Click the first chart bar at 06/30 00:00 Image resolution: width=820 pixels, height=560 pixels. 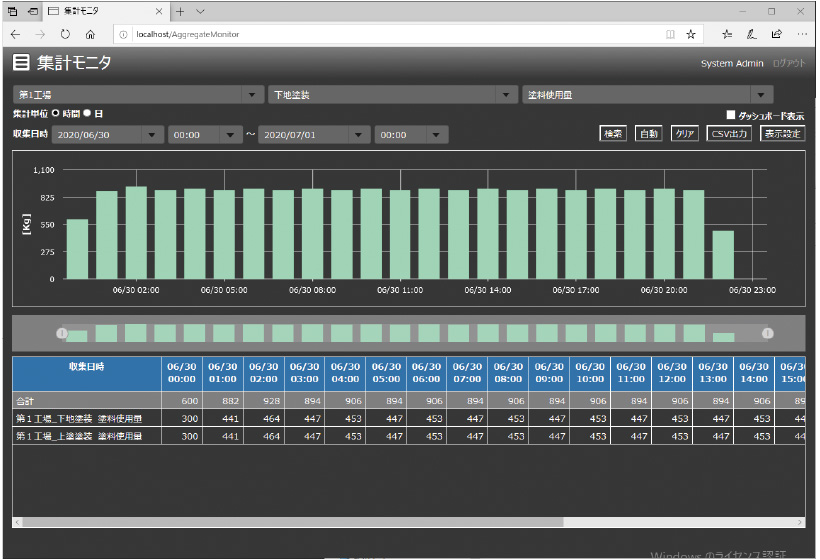click(x=77, y=249)
